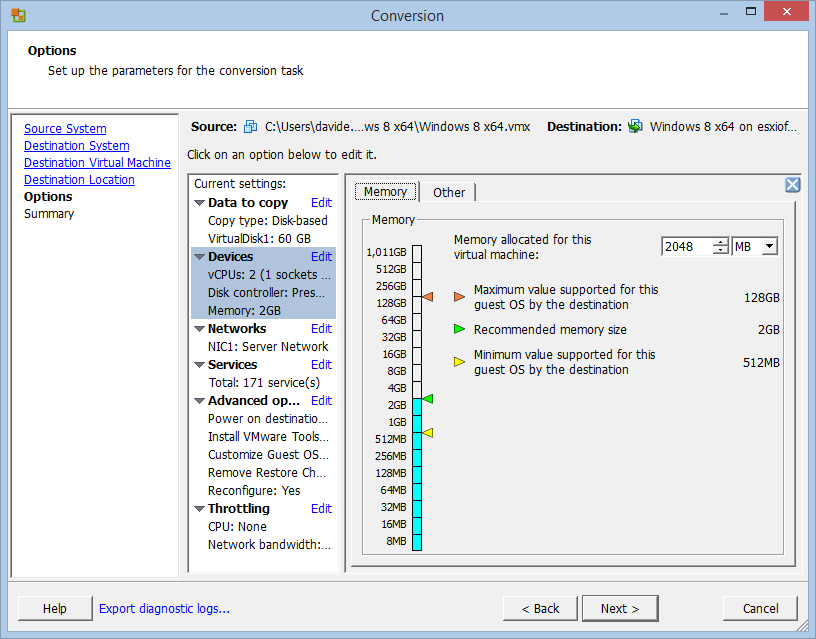Click the destination server icon
This screenshot has width=816, height=639.
click(635, 126)
